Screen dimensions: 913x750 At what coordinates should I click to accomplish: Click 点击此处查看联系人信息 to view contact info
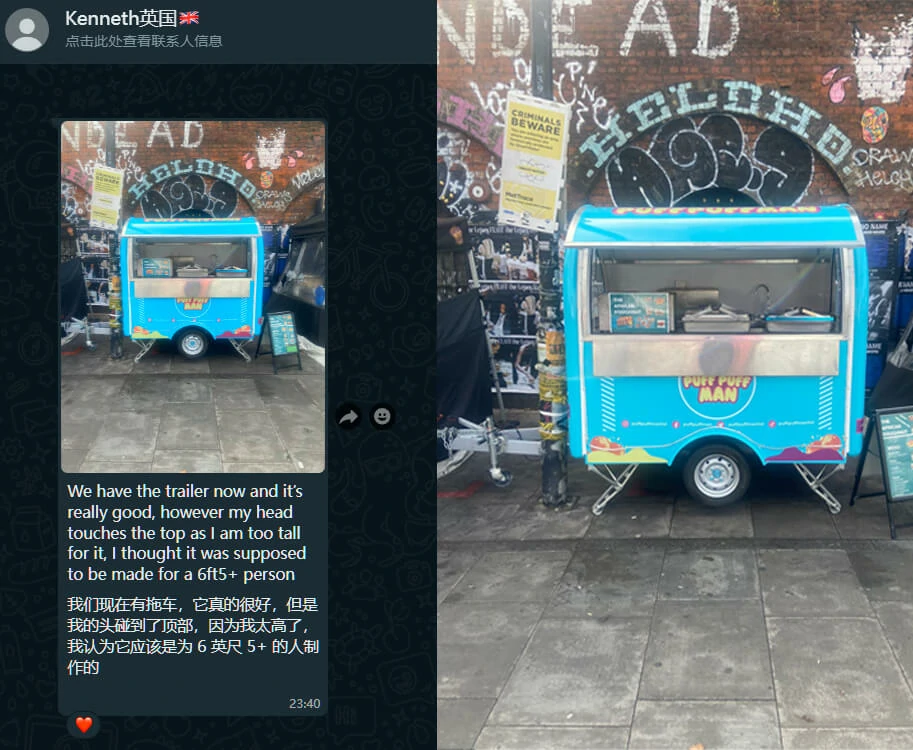(144, 41)
